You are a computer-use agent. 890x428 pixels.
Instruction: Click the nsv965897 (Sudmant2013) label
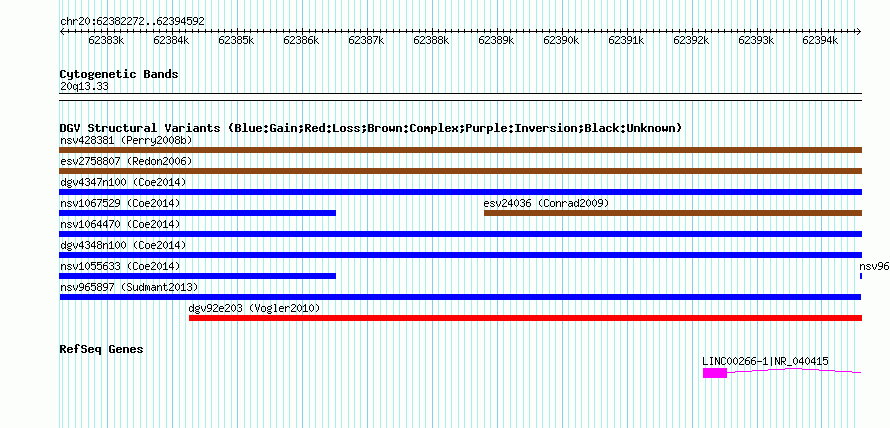coord(129,287)
